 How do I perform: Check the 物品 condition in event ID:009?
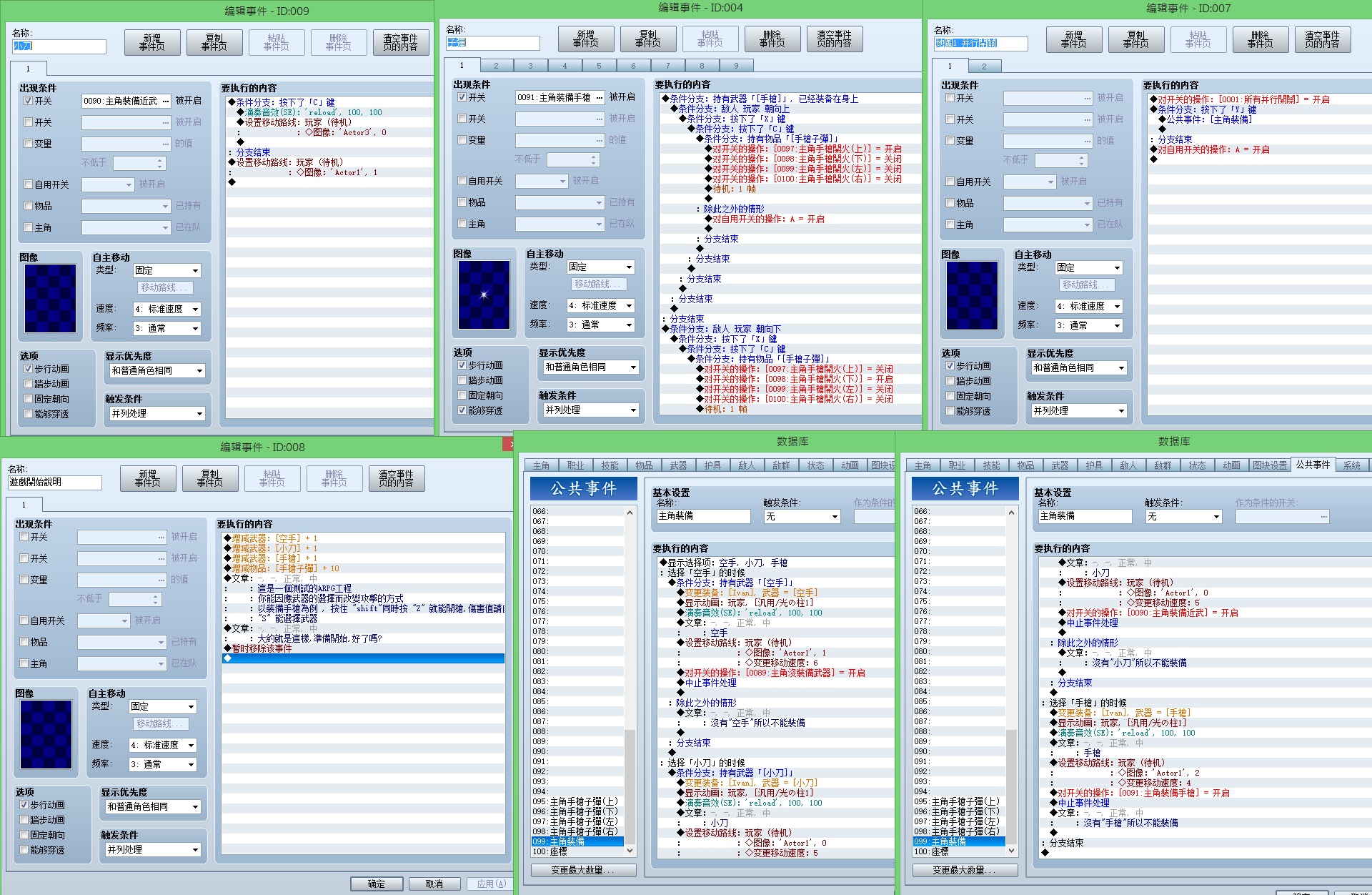(29, 206)
